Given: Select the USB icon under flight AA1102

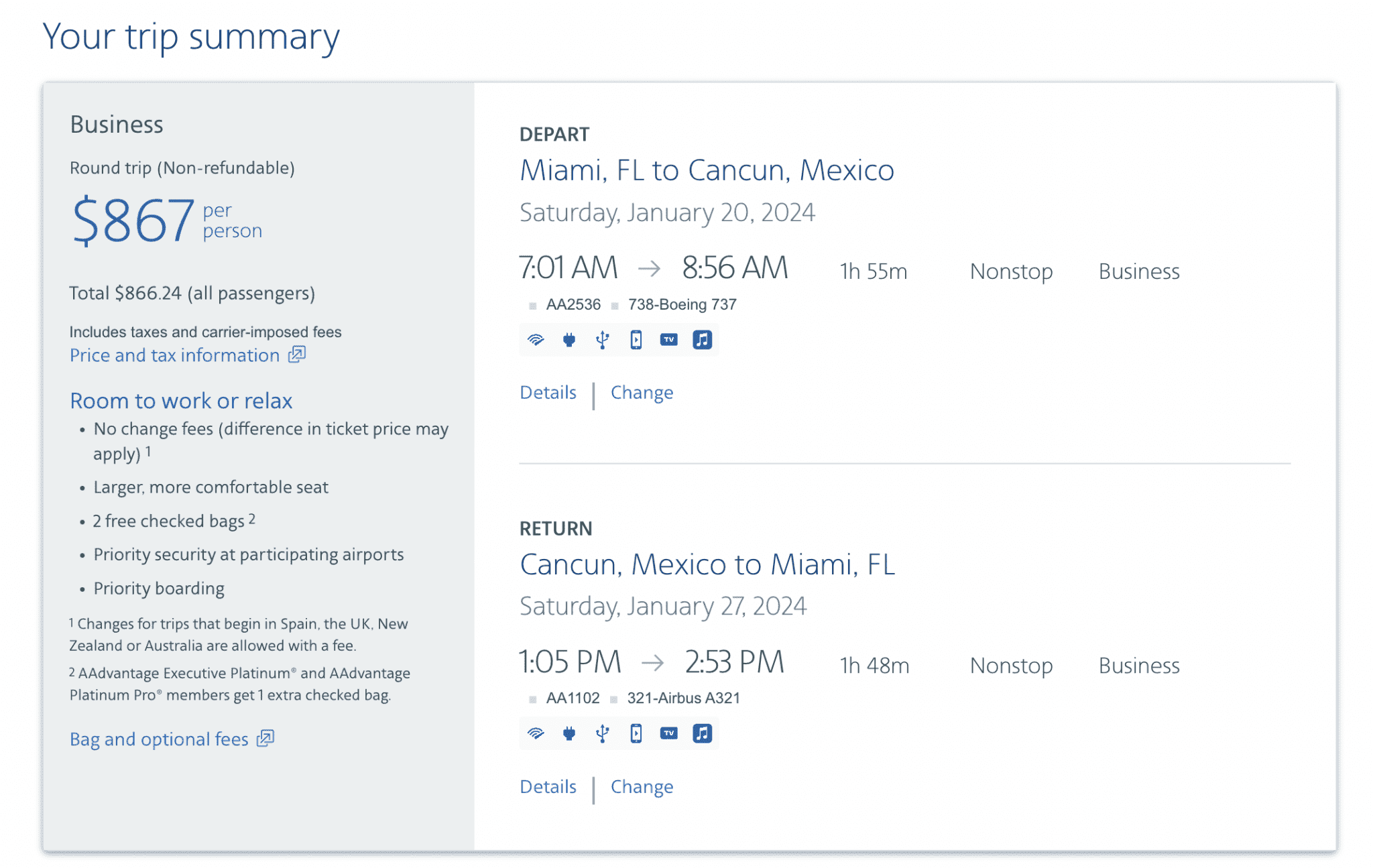Looking at the screenshot, I should pos(601,733).
